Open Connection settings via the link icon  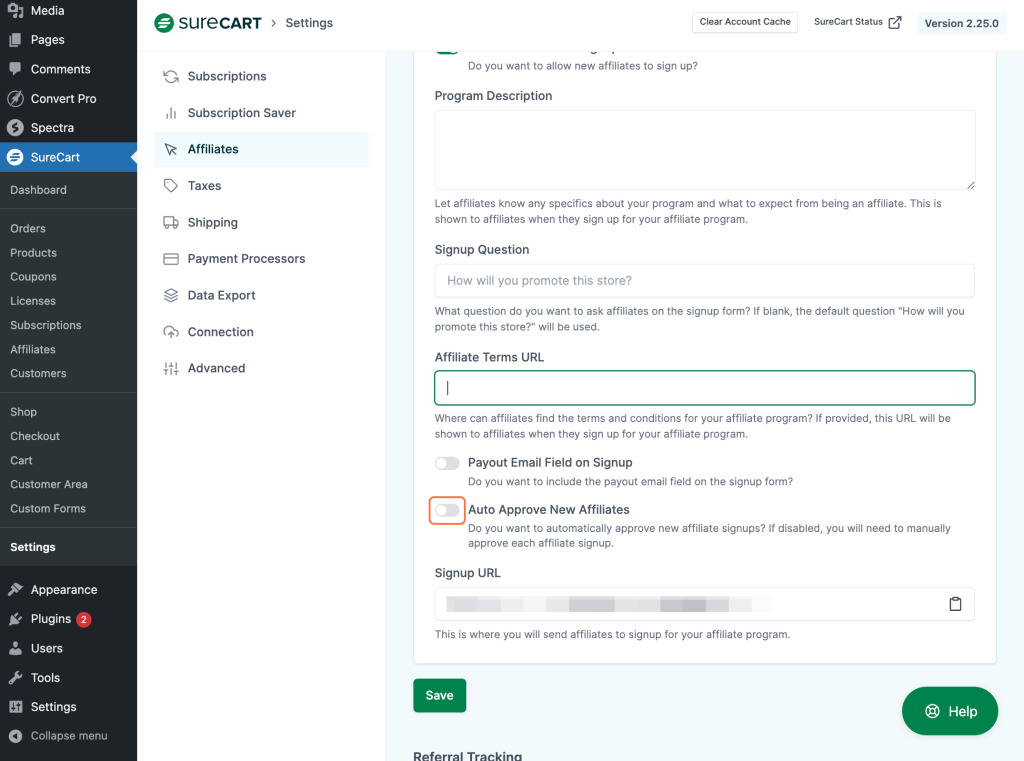[168, 331]
